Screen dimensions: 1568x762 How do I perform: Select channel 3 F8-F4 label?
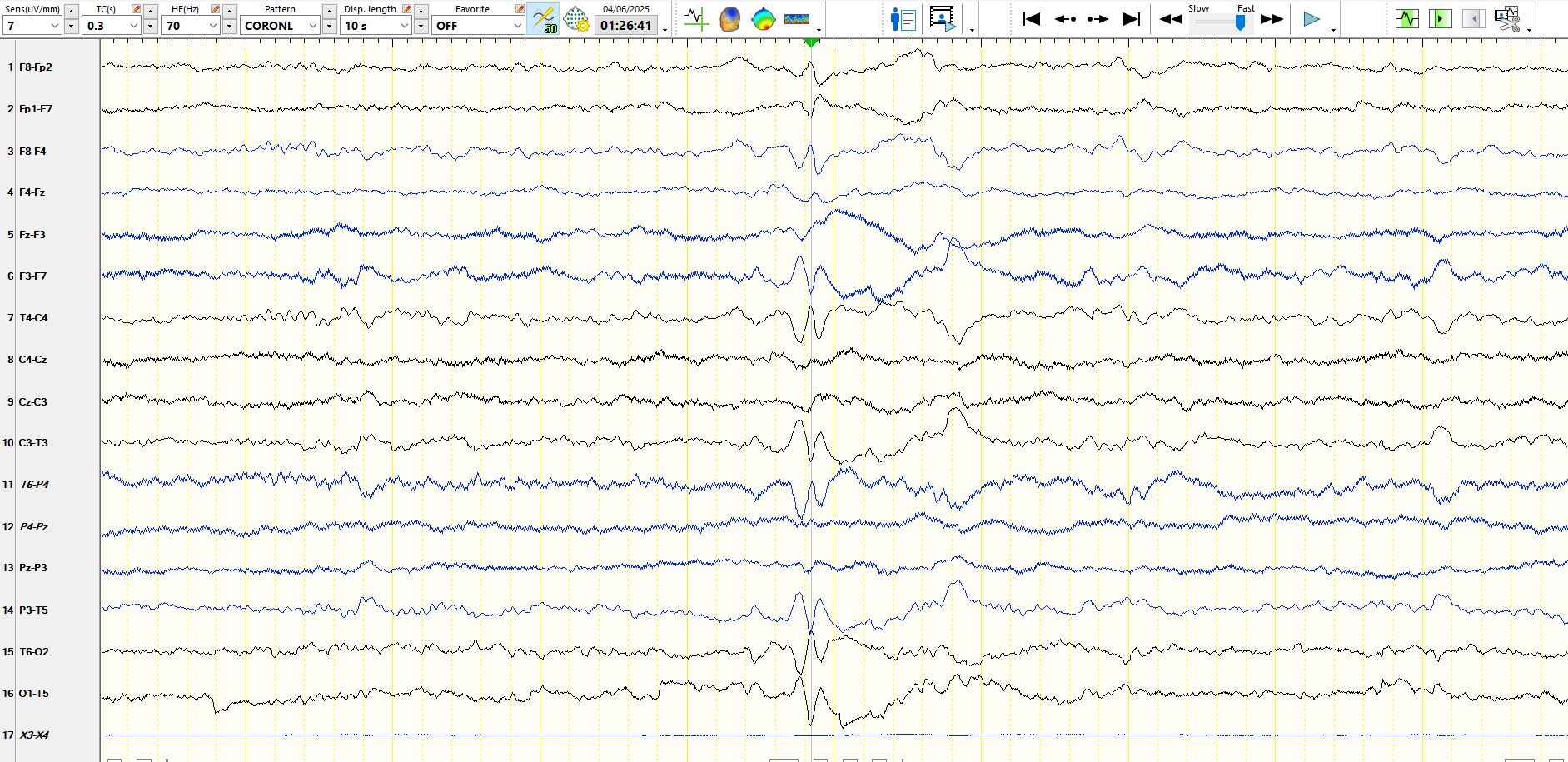[32, 152]
